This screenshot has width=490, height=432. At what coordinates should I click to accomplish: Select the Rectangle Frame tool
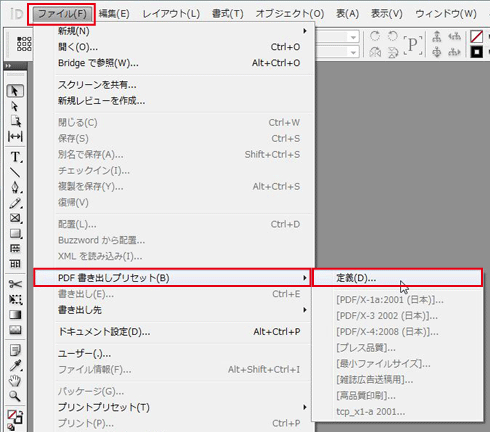pos(15,218)
